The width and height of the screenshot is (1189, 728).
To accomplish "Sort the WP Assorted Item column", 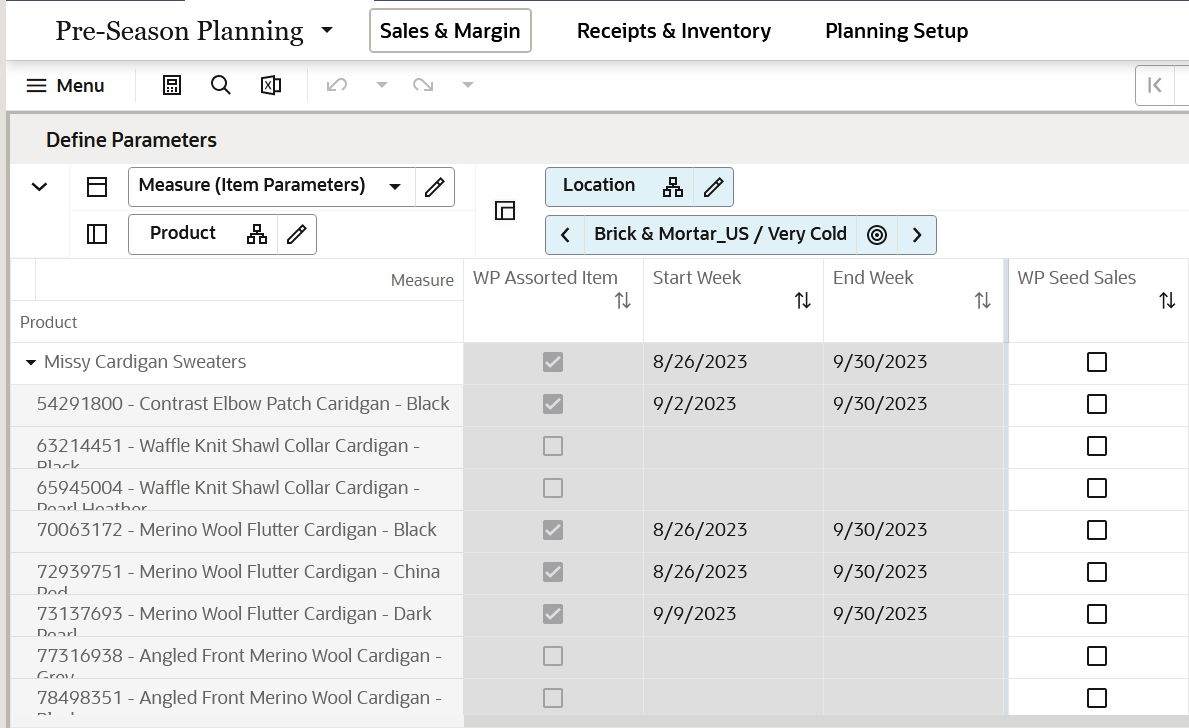I will click(x=623, y=301).
